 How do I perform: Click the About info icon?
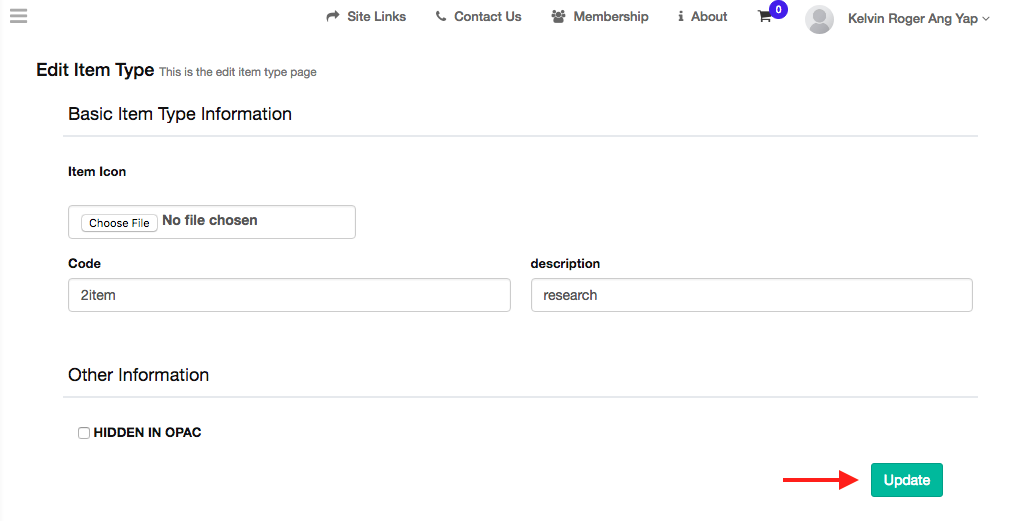[x=680, y=16]
